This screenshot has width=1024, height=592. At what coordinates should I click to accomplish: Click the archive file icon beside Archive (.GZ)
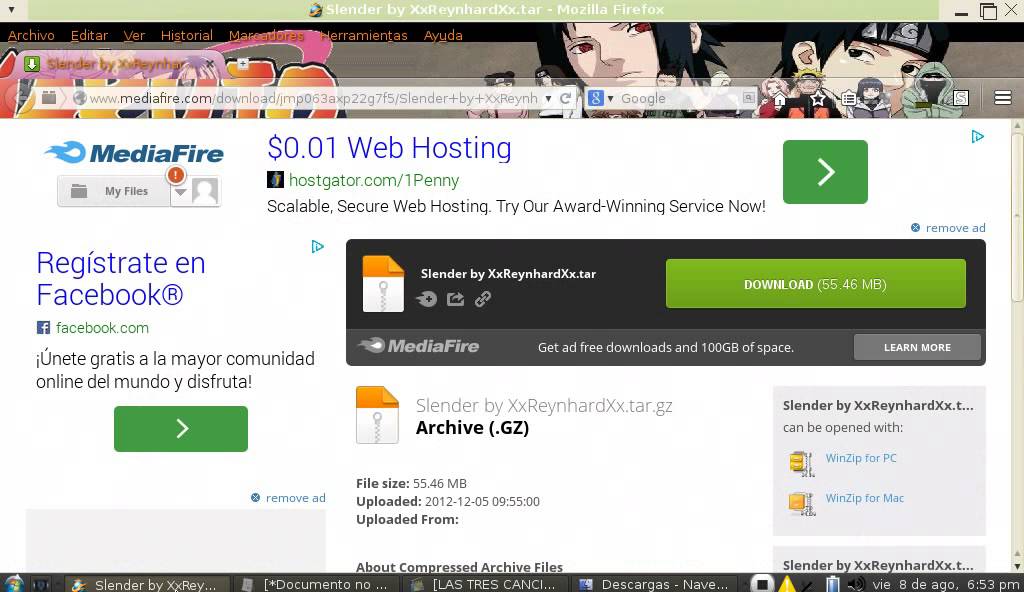point(377,415)
